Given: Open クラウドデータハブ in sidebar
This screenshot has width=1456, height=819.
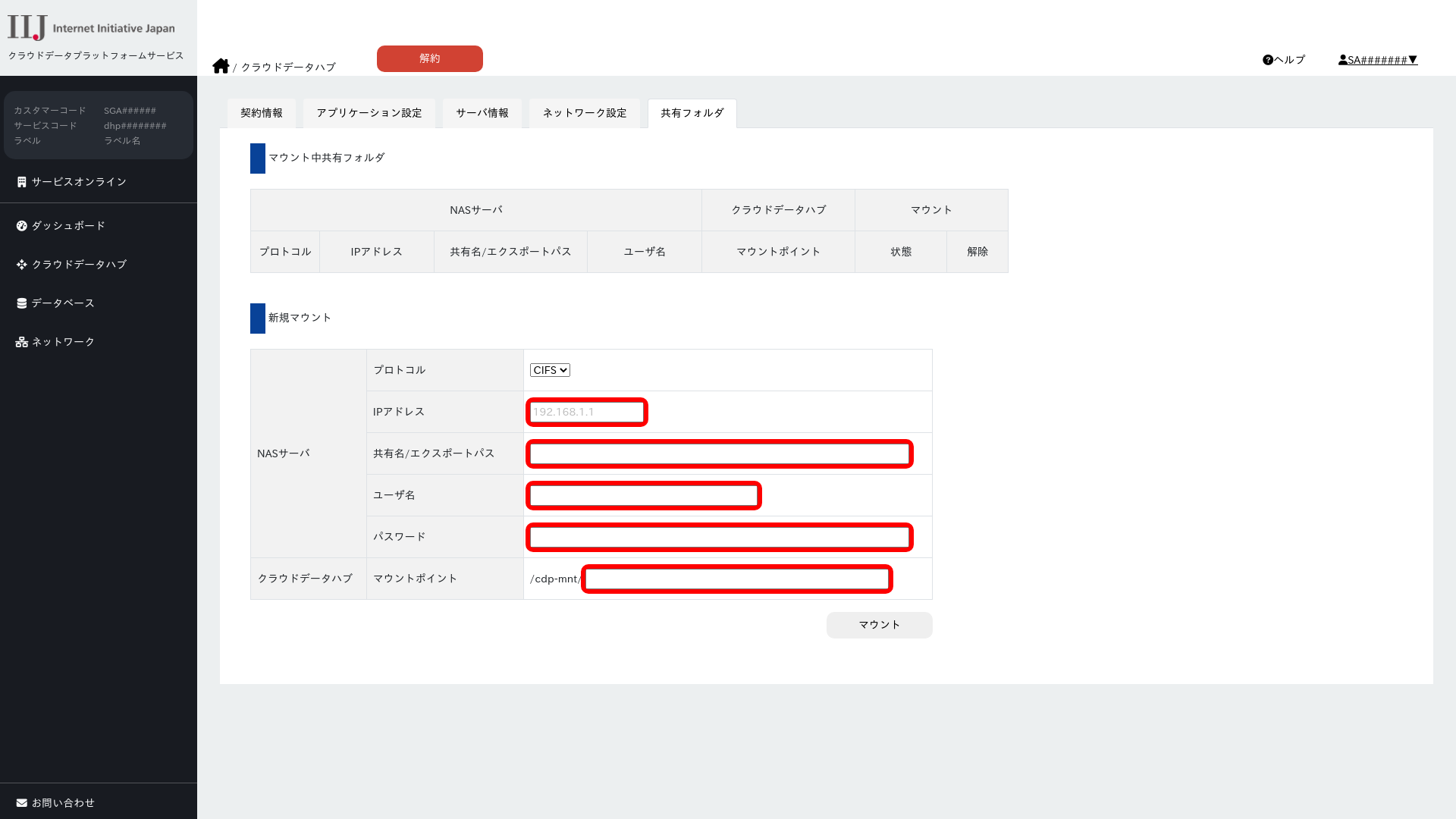Looking at the screenshot, I should tap(79, 265).
